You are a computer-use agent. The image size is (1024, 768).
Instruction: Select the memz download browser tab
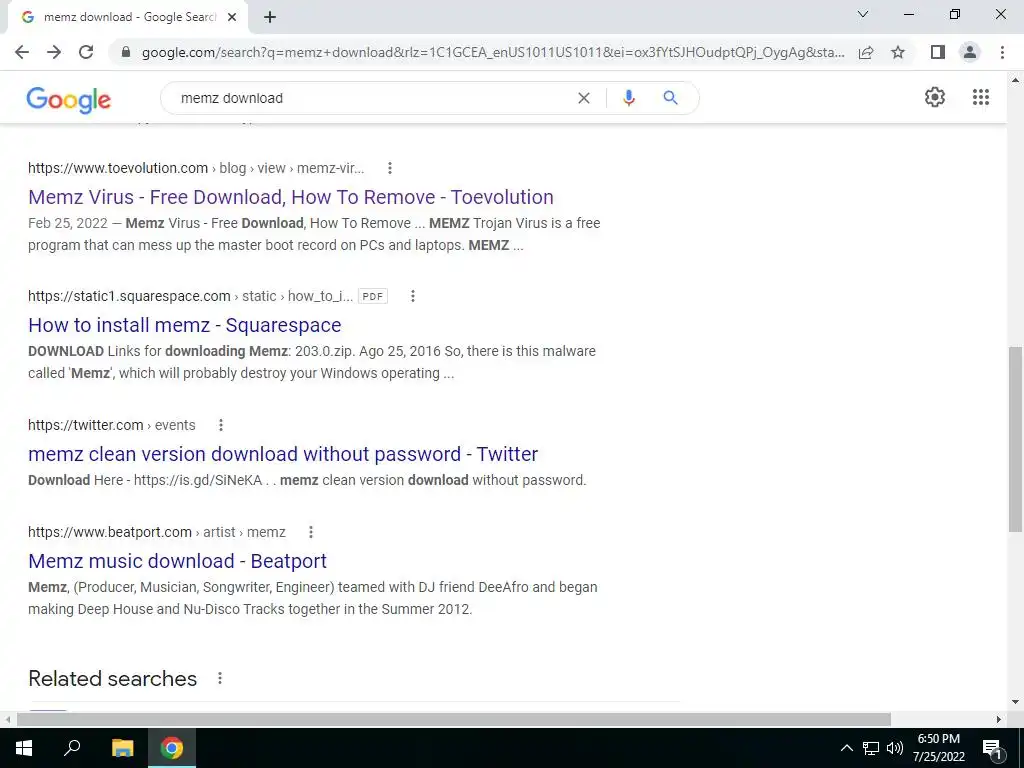point(128,17)
